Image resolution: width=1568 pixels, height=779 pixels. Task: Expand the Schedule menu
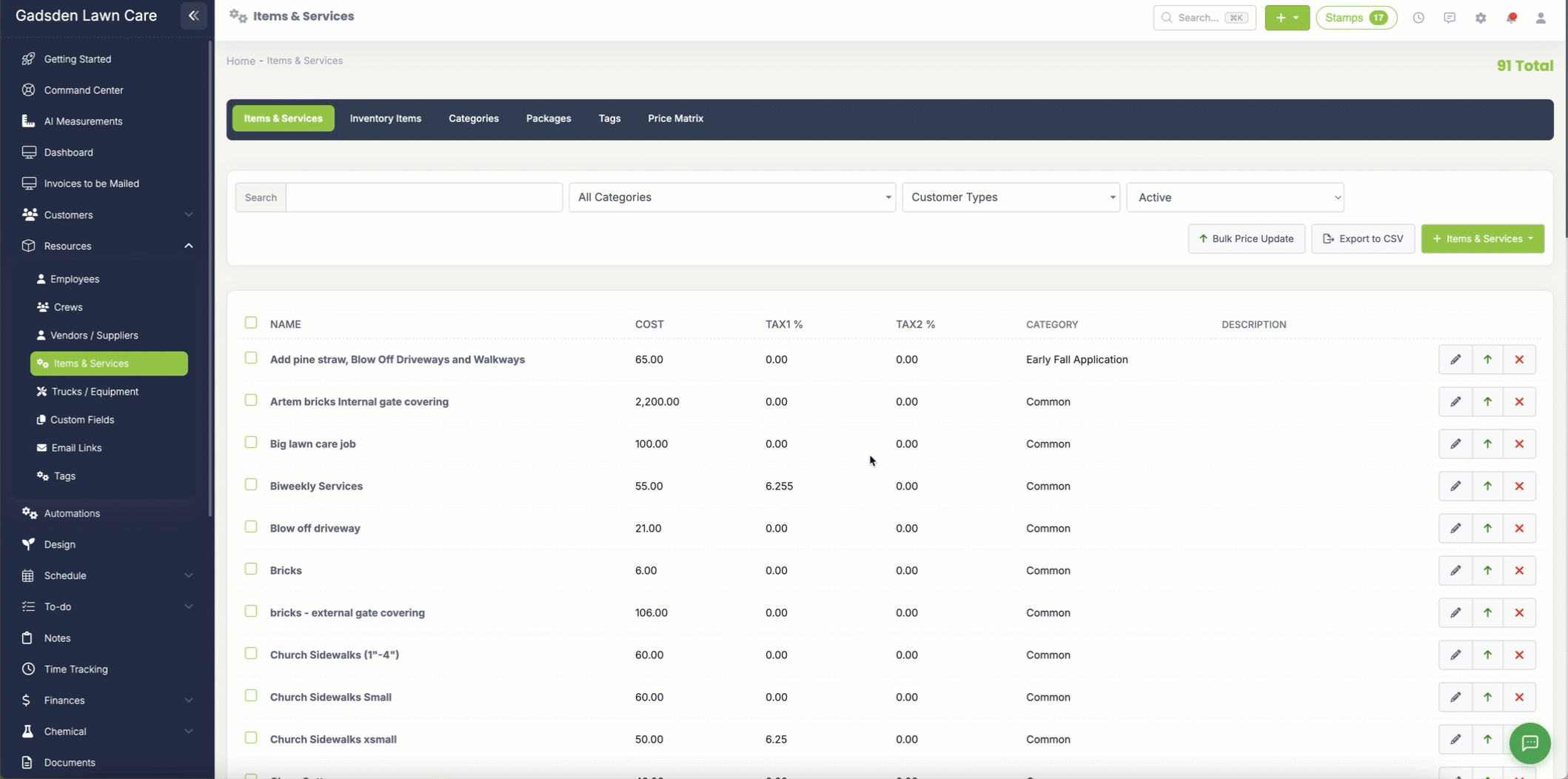click(x=107, y=575)
